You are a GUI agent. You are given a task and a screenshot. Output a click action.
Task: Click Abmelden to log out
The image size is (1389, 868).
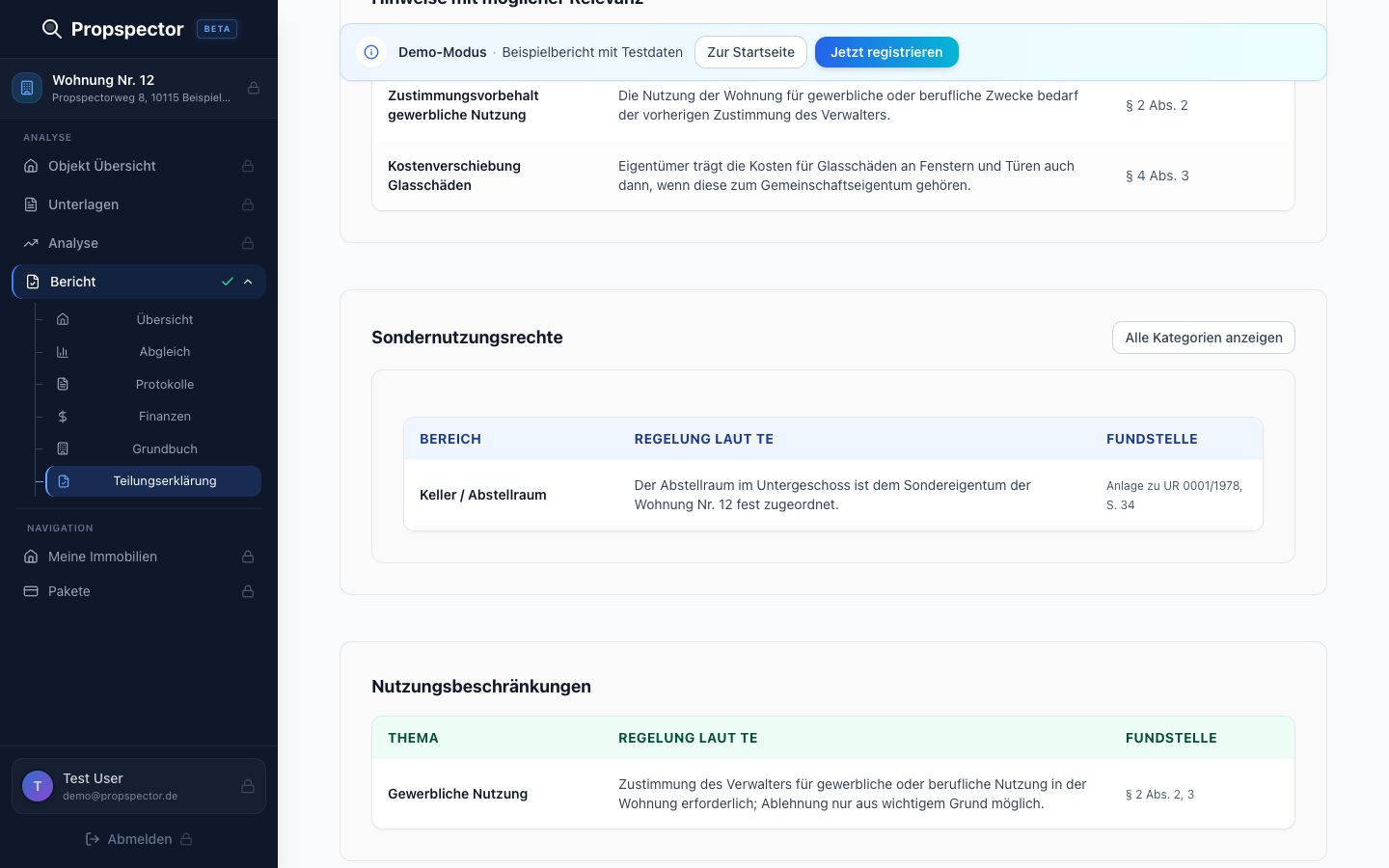139,839
